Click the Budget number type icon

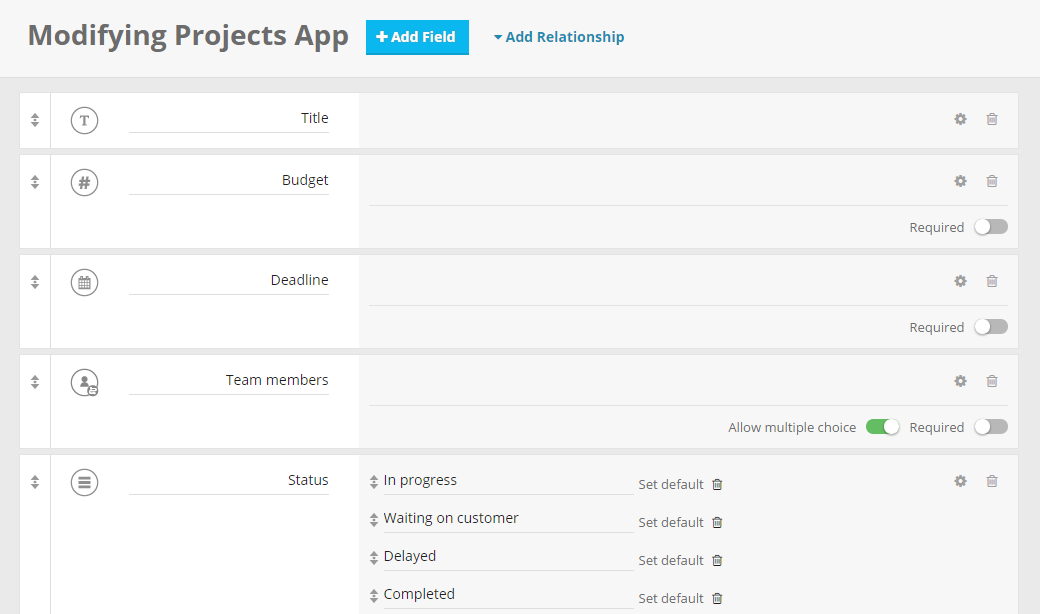[x=84, y=182]
